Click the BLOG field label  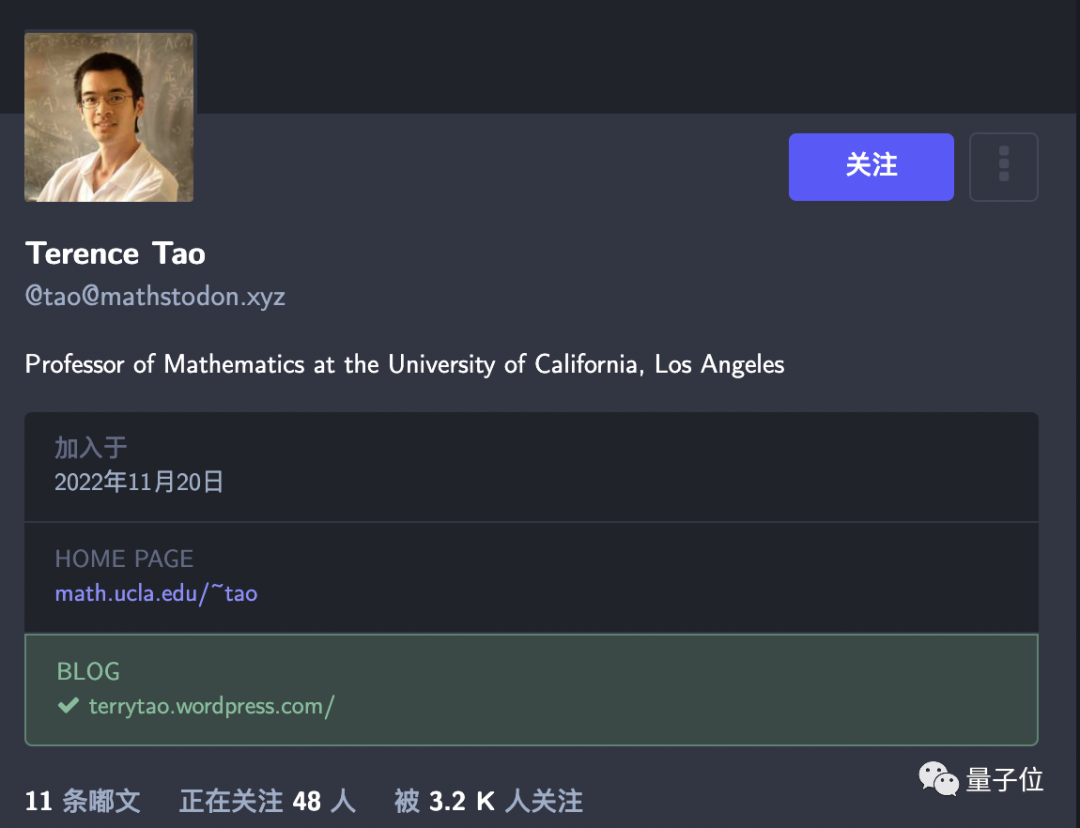tap(88, 671)
